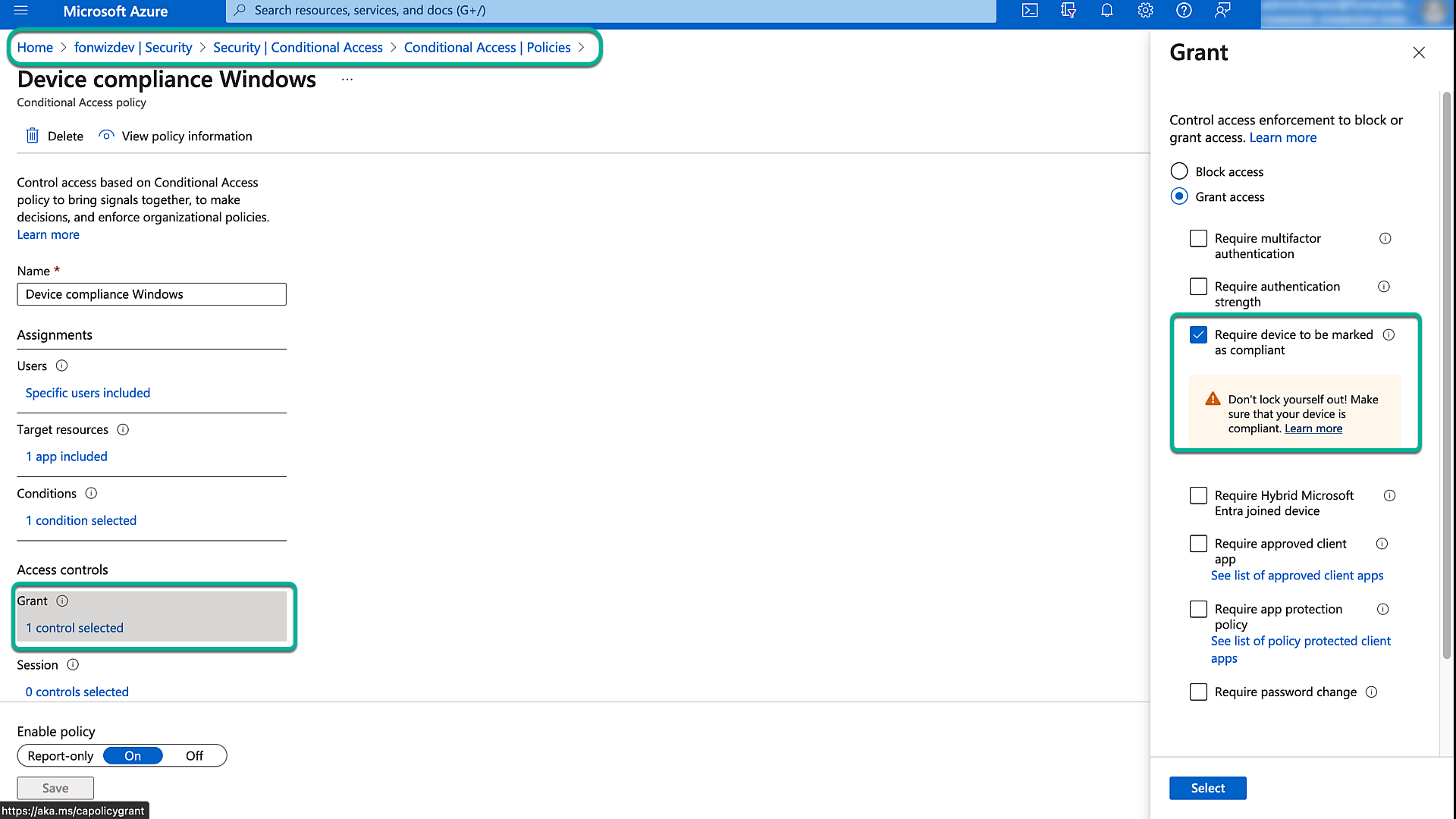Click the help question mark icon
1456x819 pixels.
pos(1184,11)
